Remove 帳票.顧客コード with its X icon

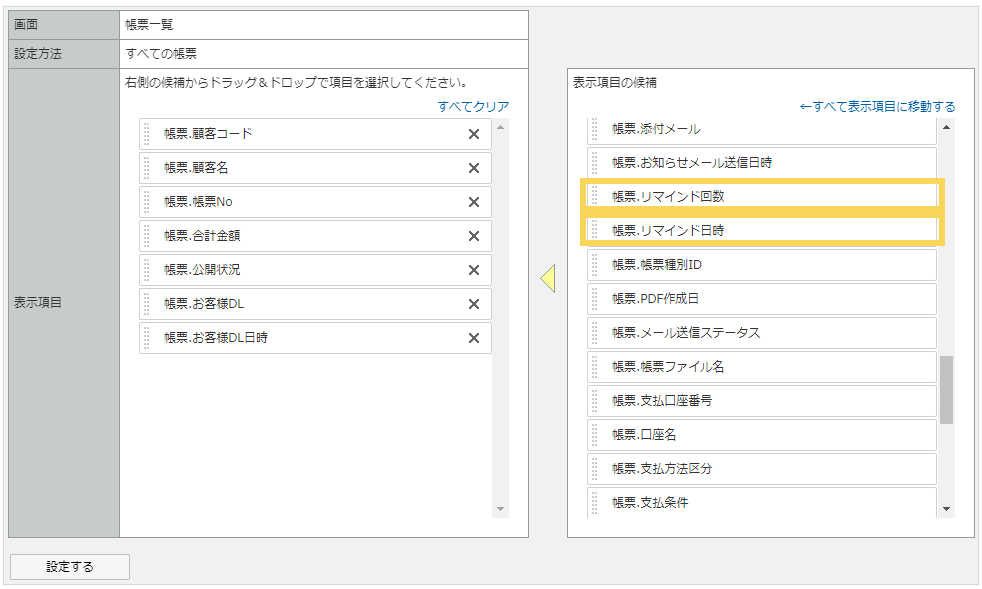coord(474,134)
